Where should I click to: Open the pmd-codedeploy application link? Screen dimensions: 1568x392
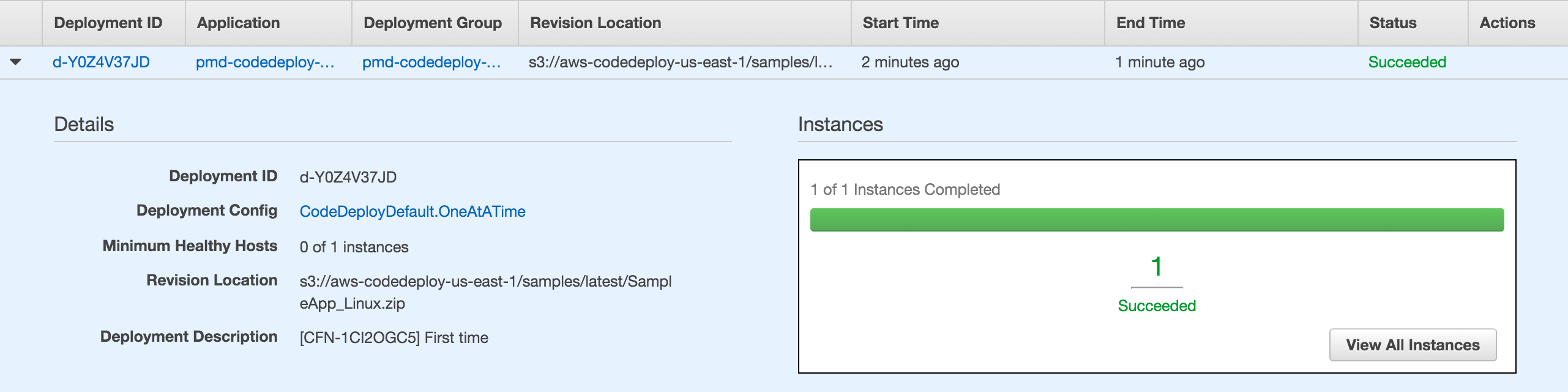coord(265,62)
